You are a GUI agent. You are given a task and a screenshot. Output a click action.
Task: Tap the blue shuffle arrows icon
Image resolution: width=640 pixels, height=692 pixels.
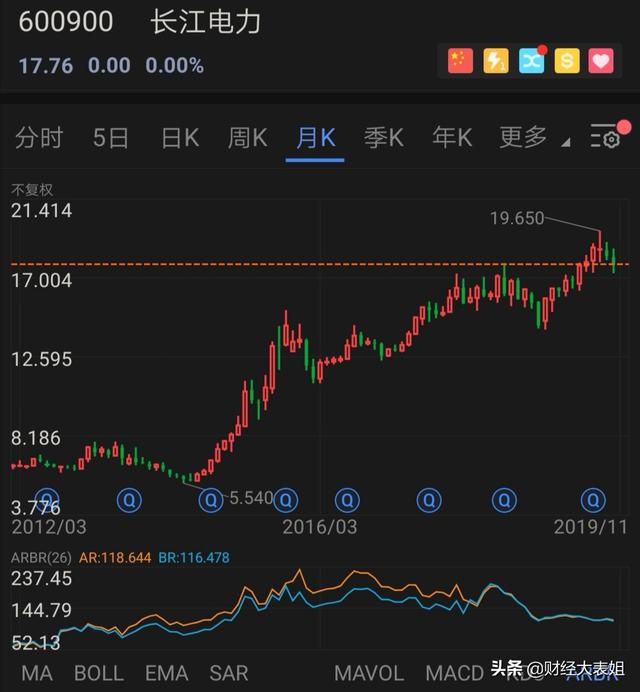pyautogui.click(x=532, y=61)
